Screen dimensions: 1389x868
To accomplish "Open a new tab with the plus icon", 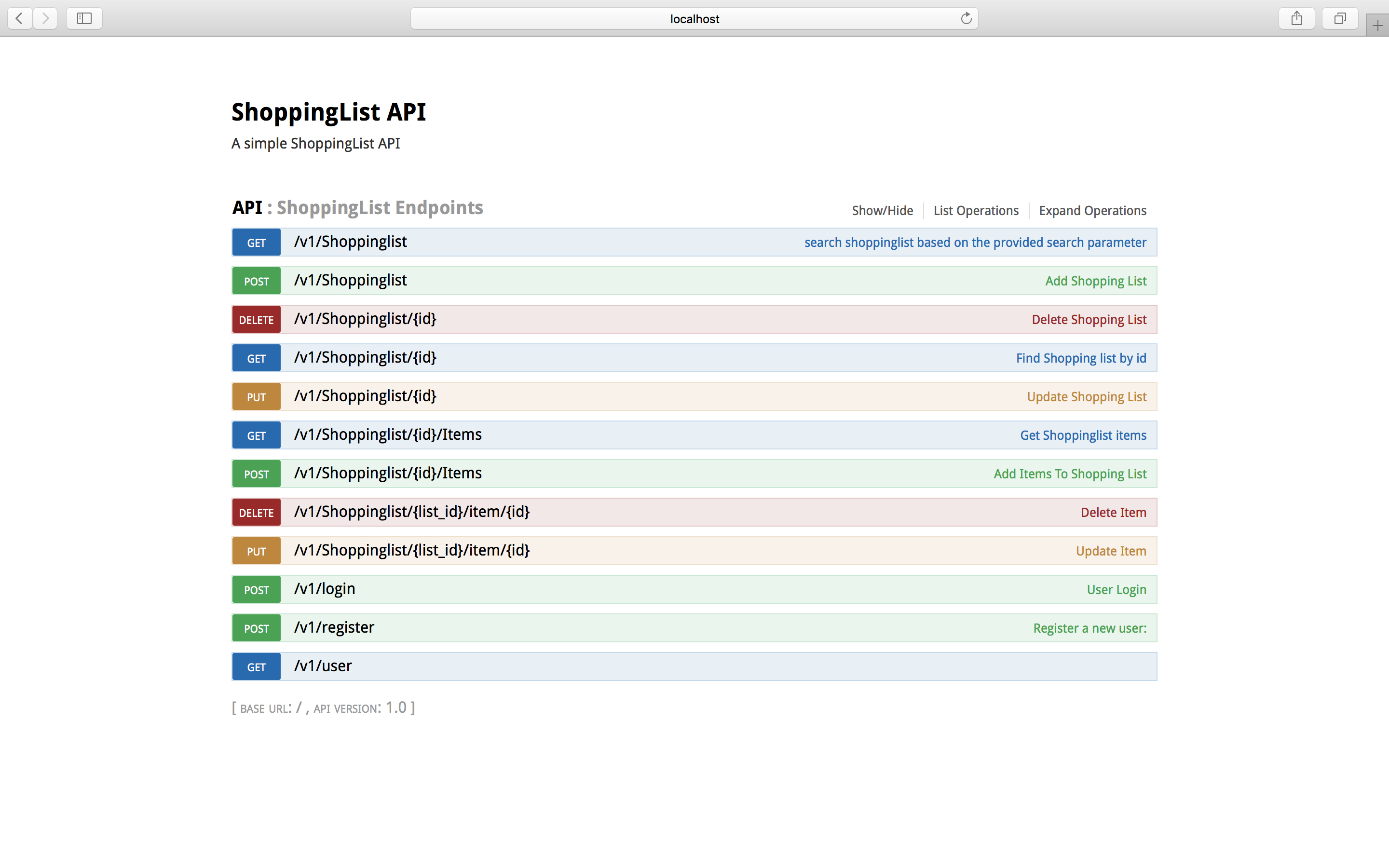I will tap(1377, 25).
